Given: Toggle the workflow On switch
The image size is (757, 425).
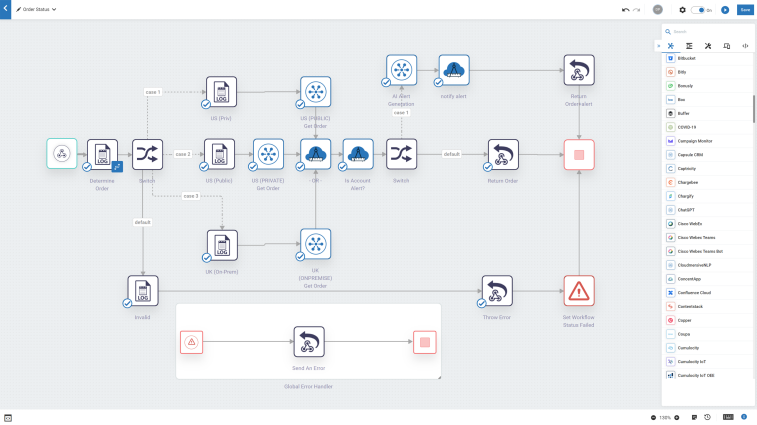Looking at the screenshot, I should [x=699, y=10].
